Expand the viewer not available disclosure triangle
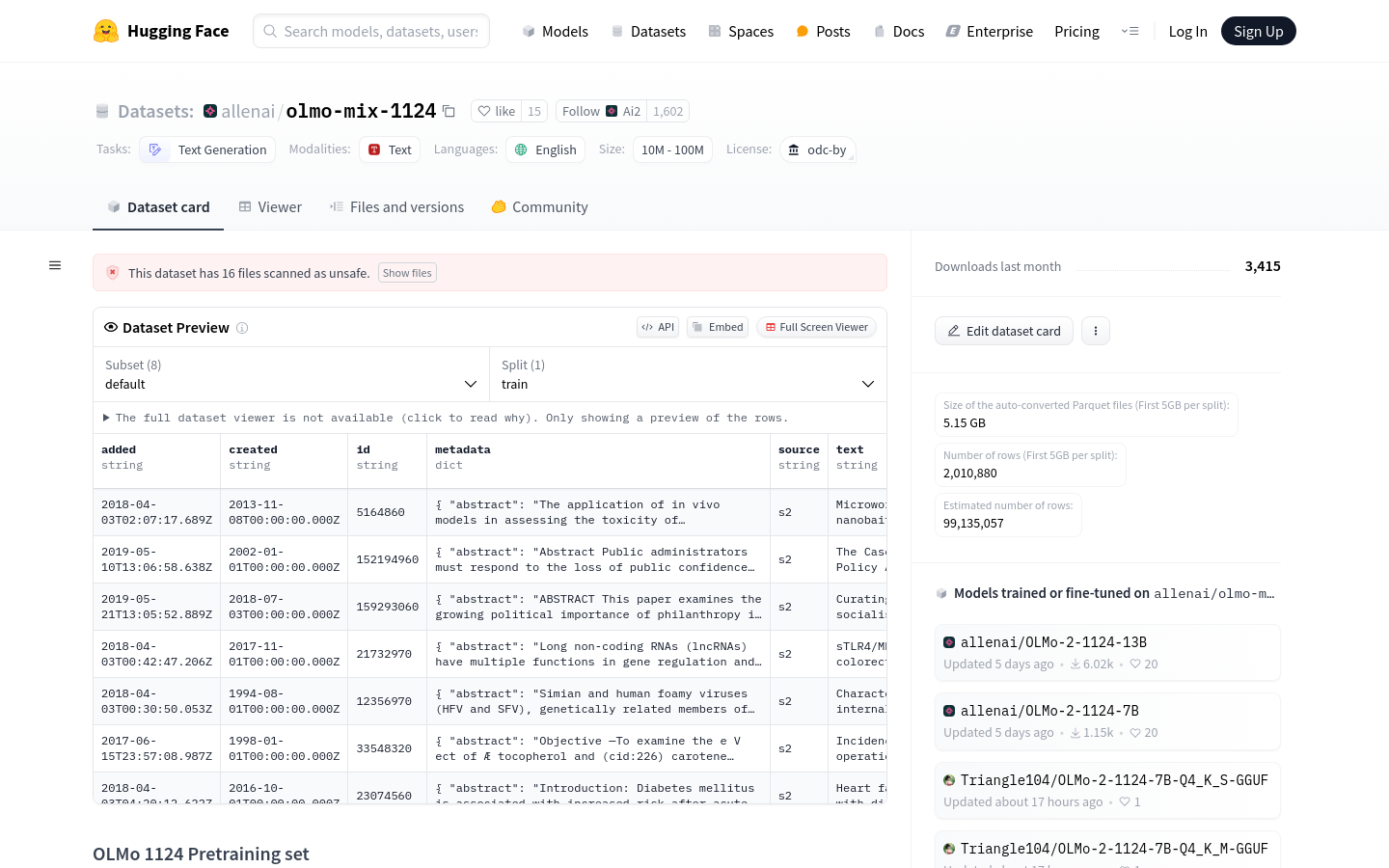 (106, 418)
